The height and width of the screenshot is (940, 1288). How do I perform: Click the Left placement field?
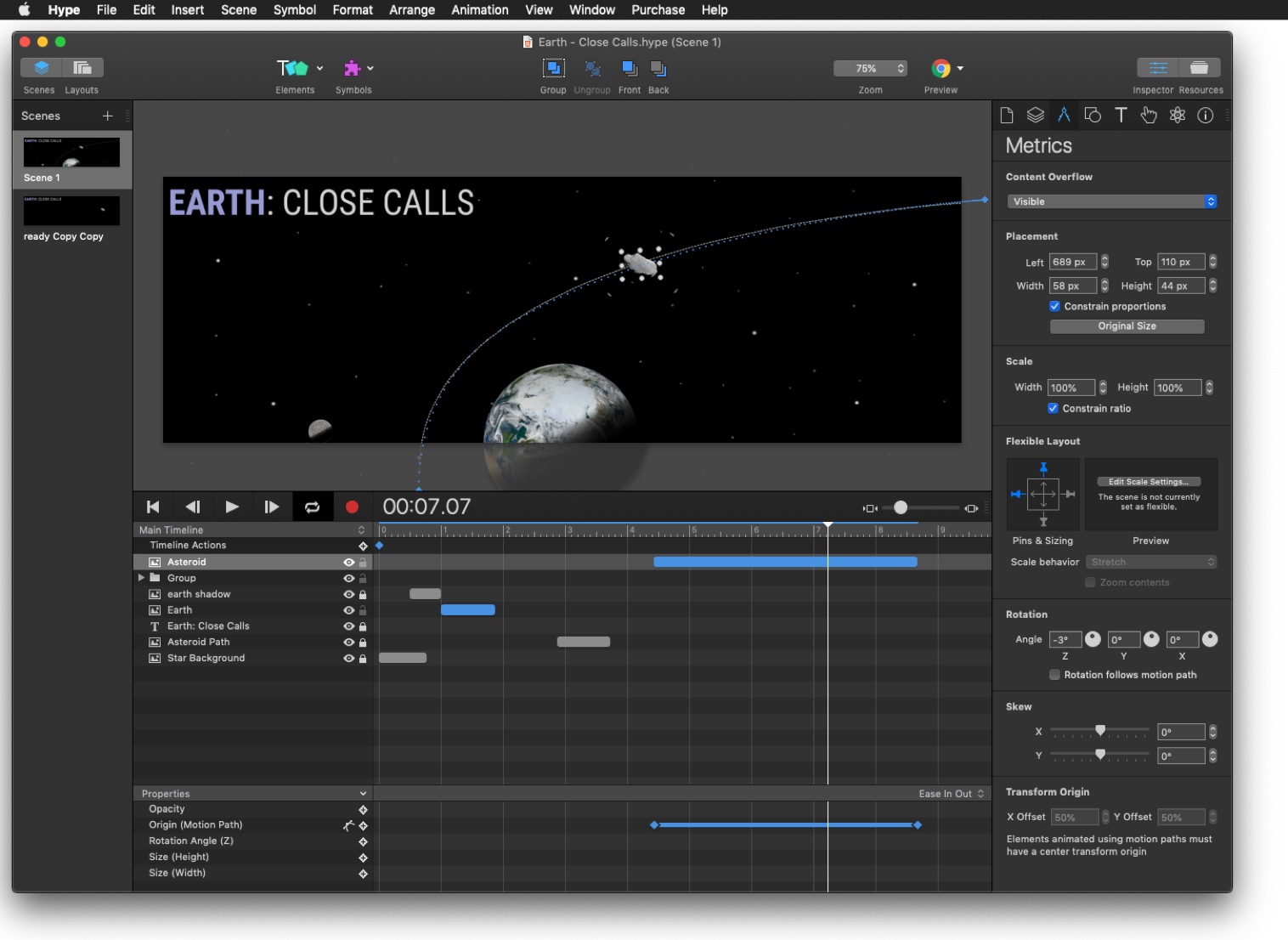[x=1073, y=262]
